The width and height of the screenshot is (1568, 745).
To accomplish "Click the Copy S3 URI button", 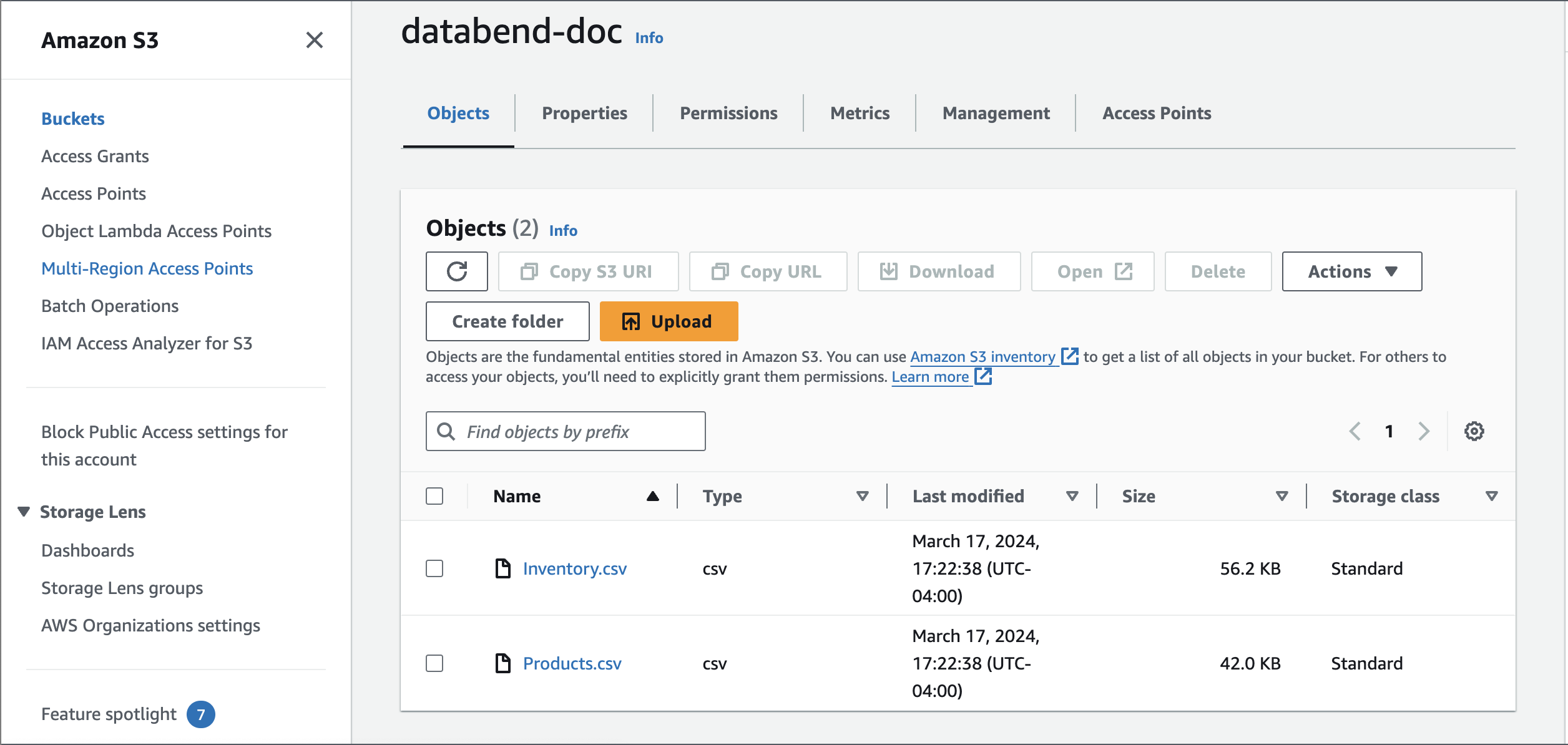I will 588,271.
